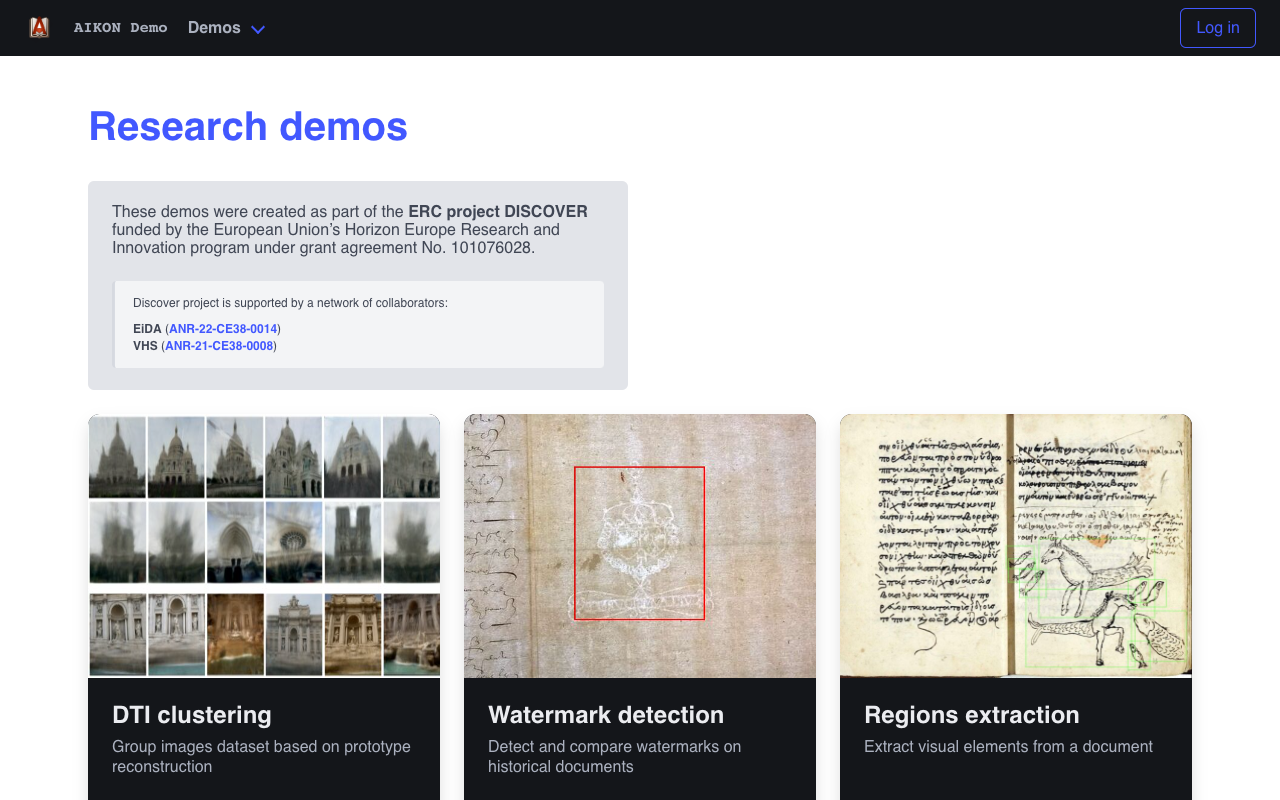Viewport: 1280px width, 800px height.
Task: Click the ERC project DISCOVER text
Action: click(x=498, y=212)
